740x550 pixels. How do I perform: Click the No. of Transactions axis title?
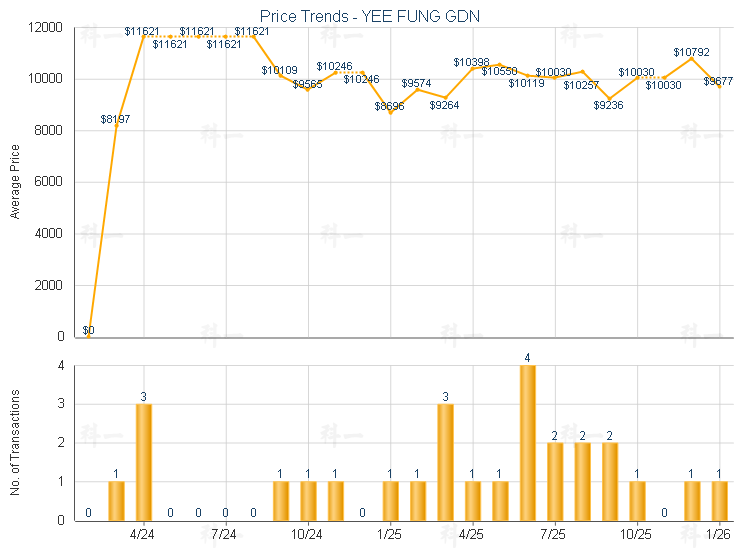pos(15,442)
